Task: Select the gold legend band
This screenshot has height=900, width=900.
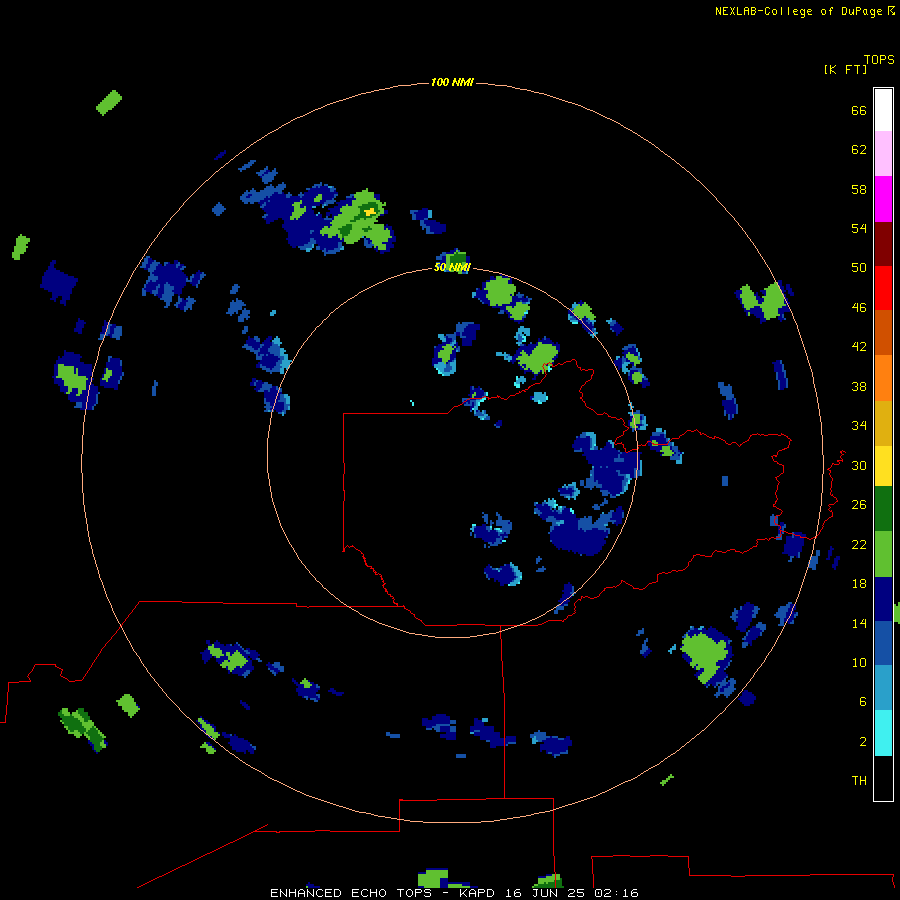Action: pos(883,423)
